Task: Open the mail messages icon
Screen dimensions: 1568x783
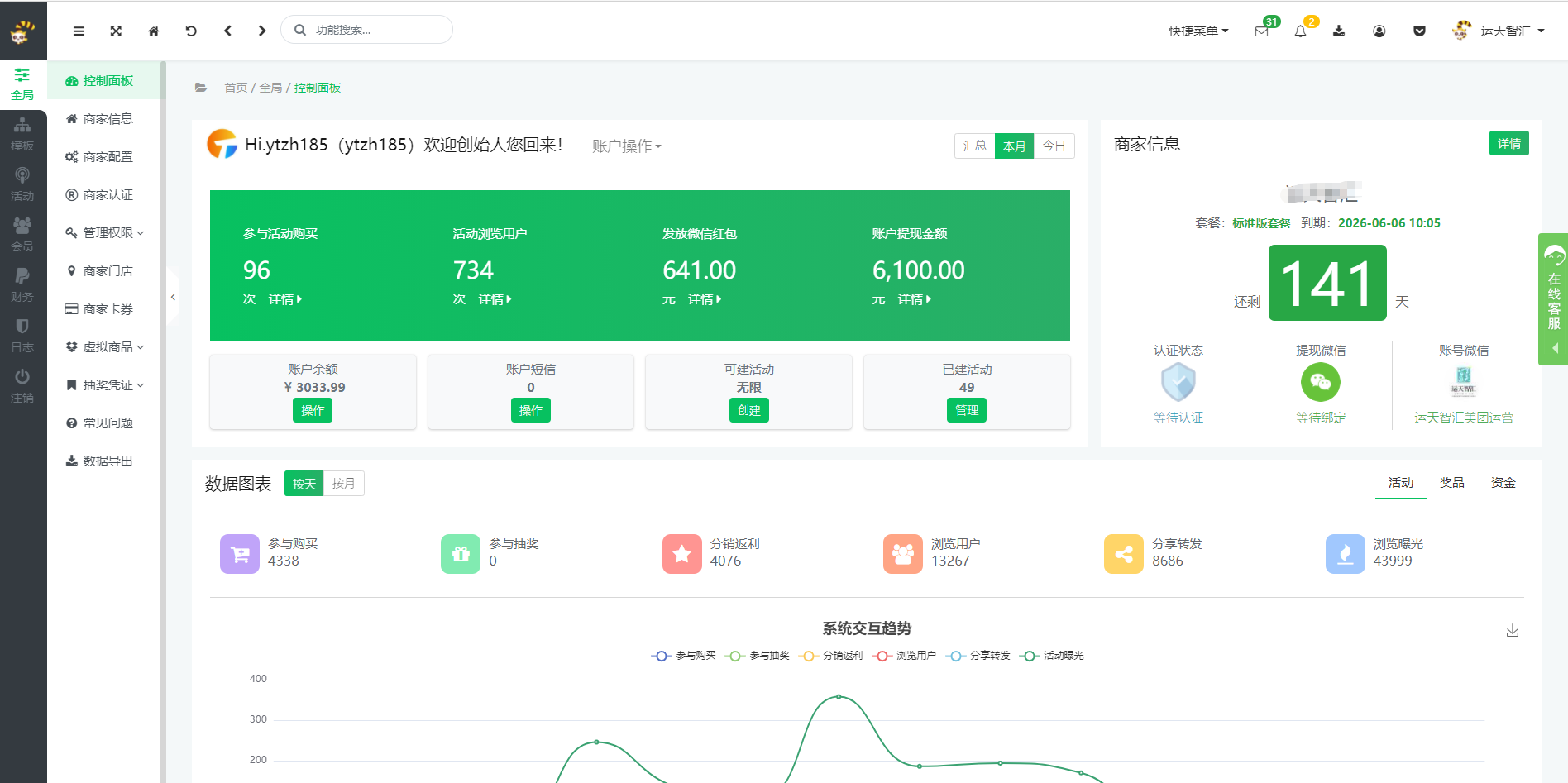Action: [x=1261, y=31]
